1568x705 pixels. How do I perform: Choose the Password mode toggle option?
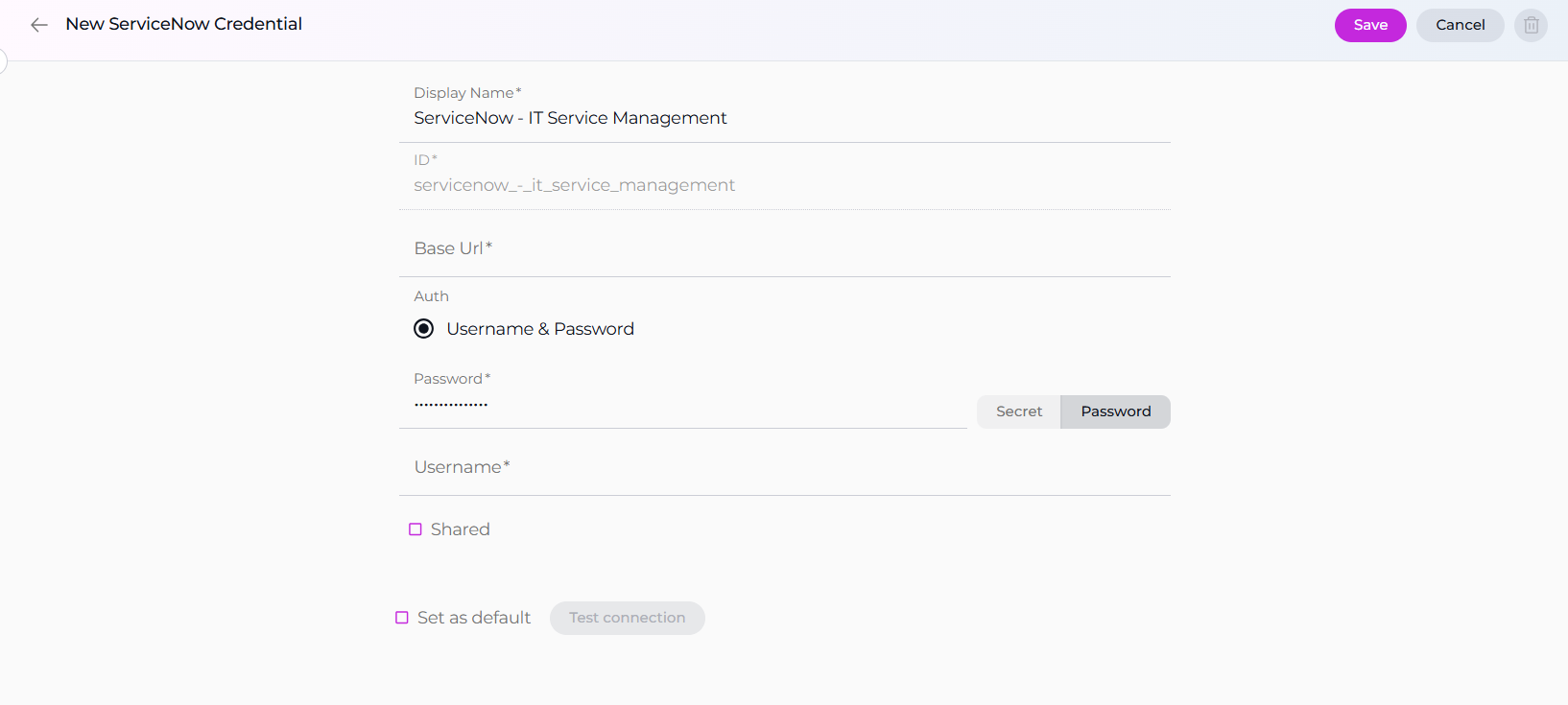pyautogui.click(x=1115, y=411)
